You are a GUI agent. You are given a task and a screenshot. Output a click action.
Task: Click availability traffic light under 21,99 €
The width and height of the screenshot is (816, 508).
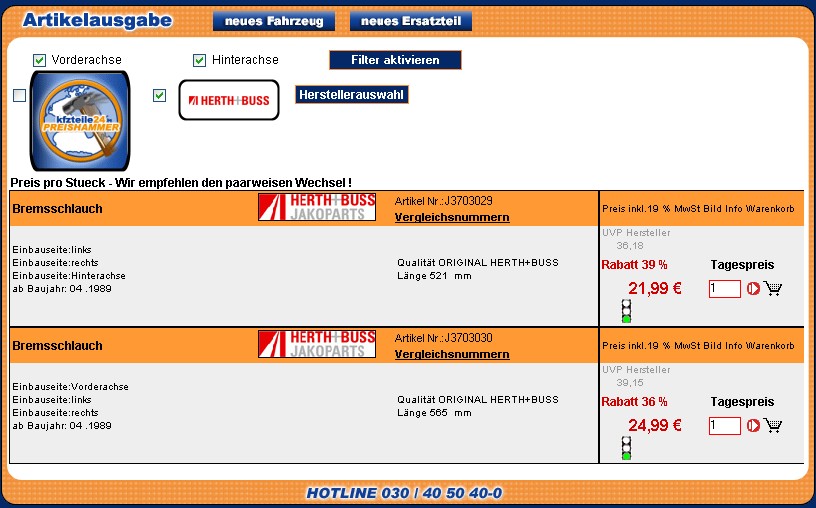pyautogui.click(x=627, y=311)
